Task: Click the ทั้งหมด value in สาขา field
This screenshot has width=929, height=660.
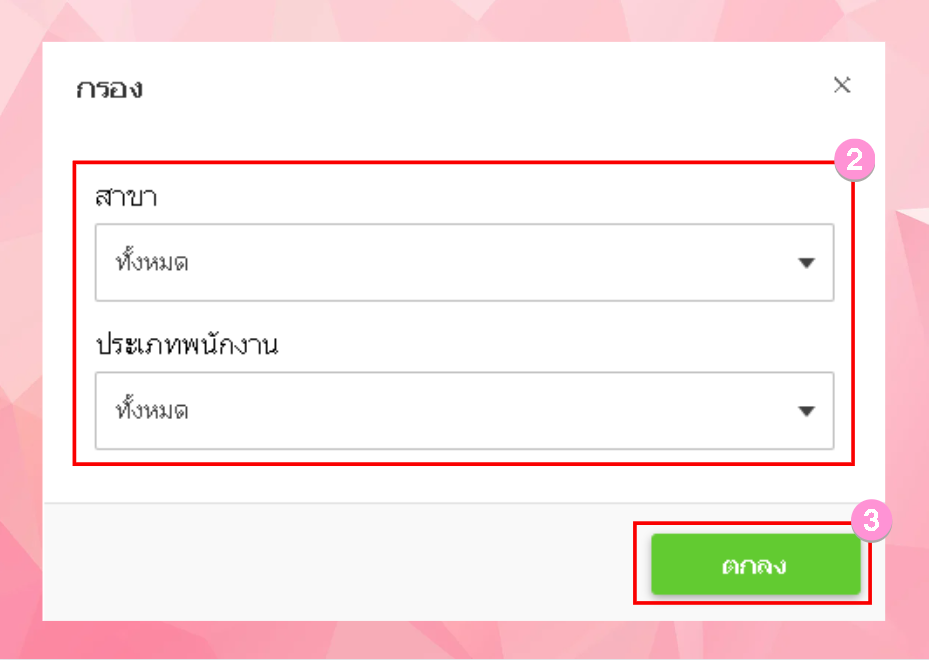Action: [153, 263]
